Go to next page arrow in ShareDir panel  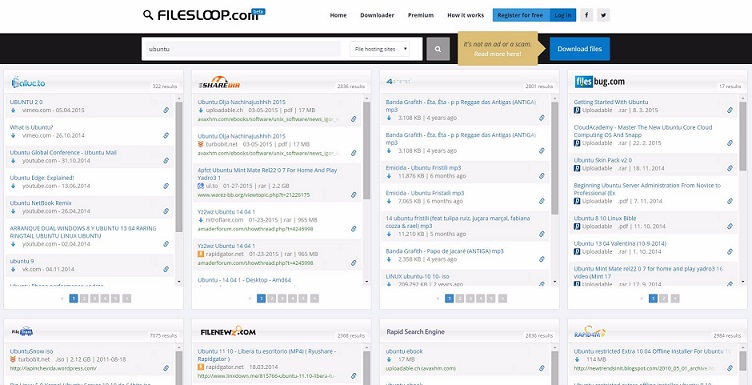[314, 298]
